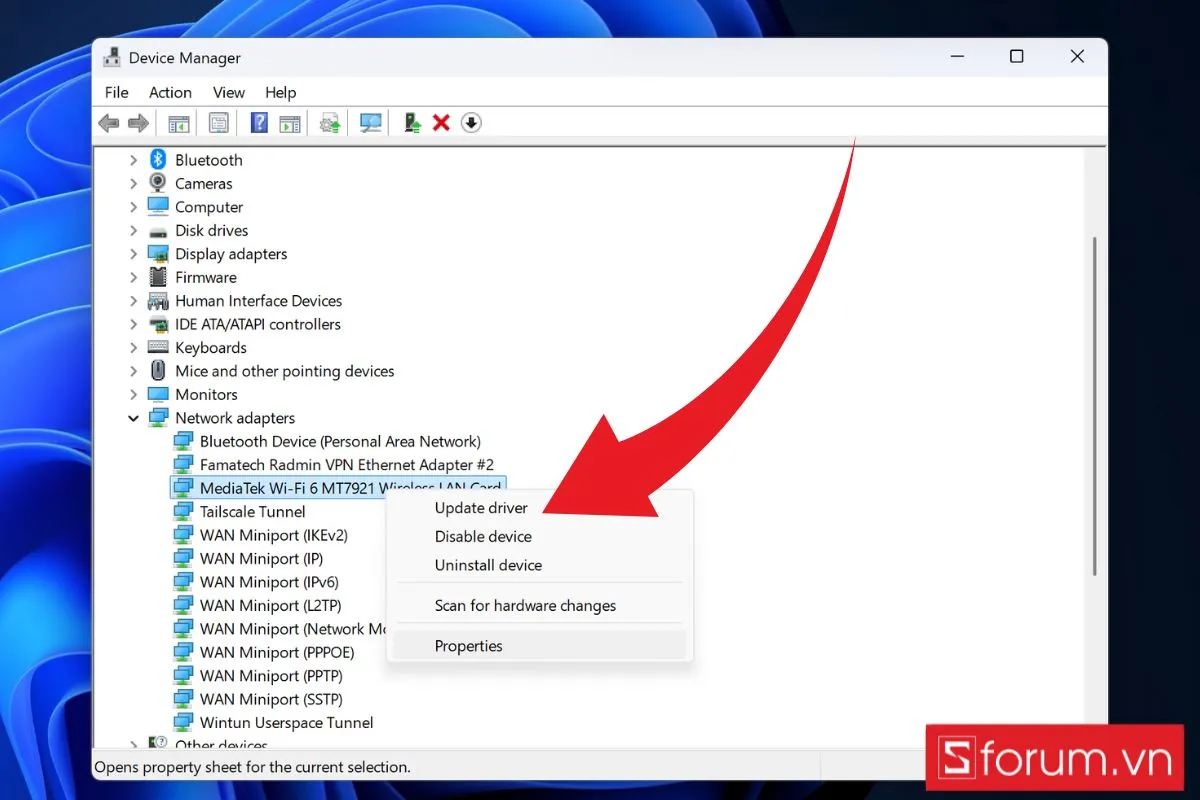Expand the Bluetooth category
Screen dimensions: 1200x800
pyautogui.click(x=134, y=160)
